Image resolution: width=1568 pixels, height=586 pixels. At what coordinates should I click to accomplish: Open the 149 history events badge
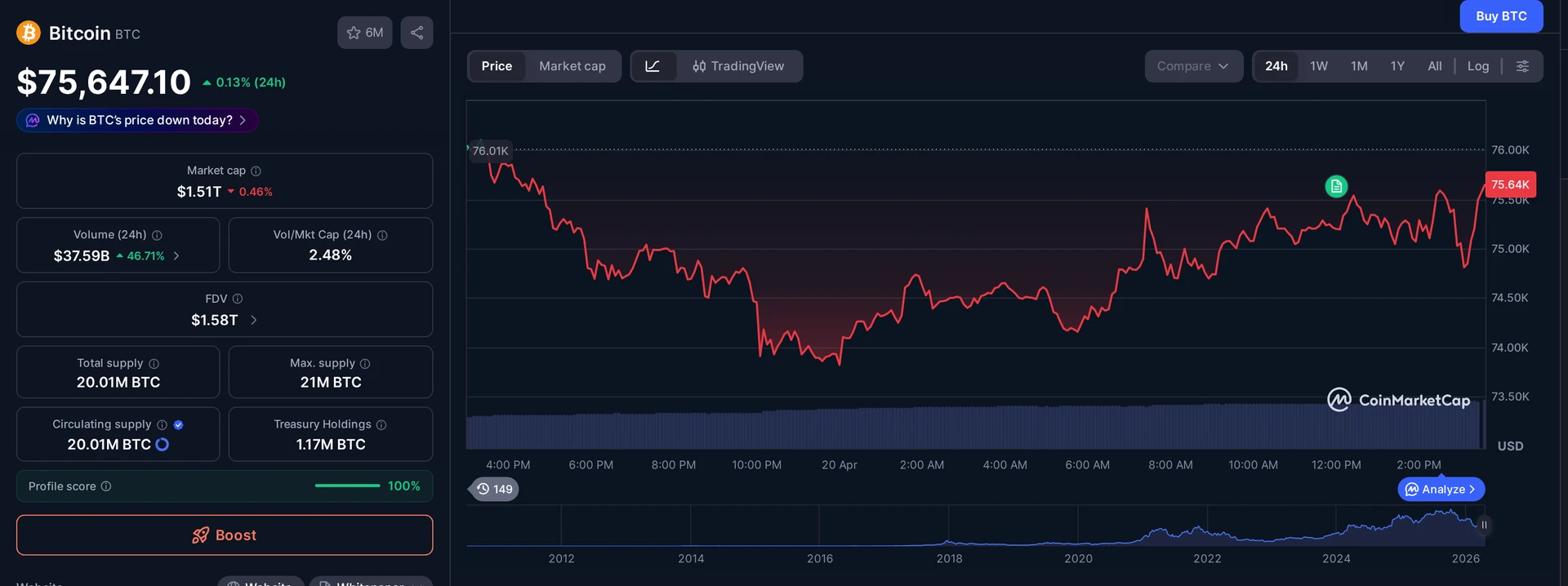[495, 489]
